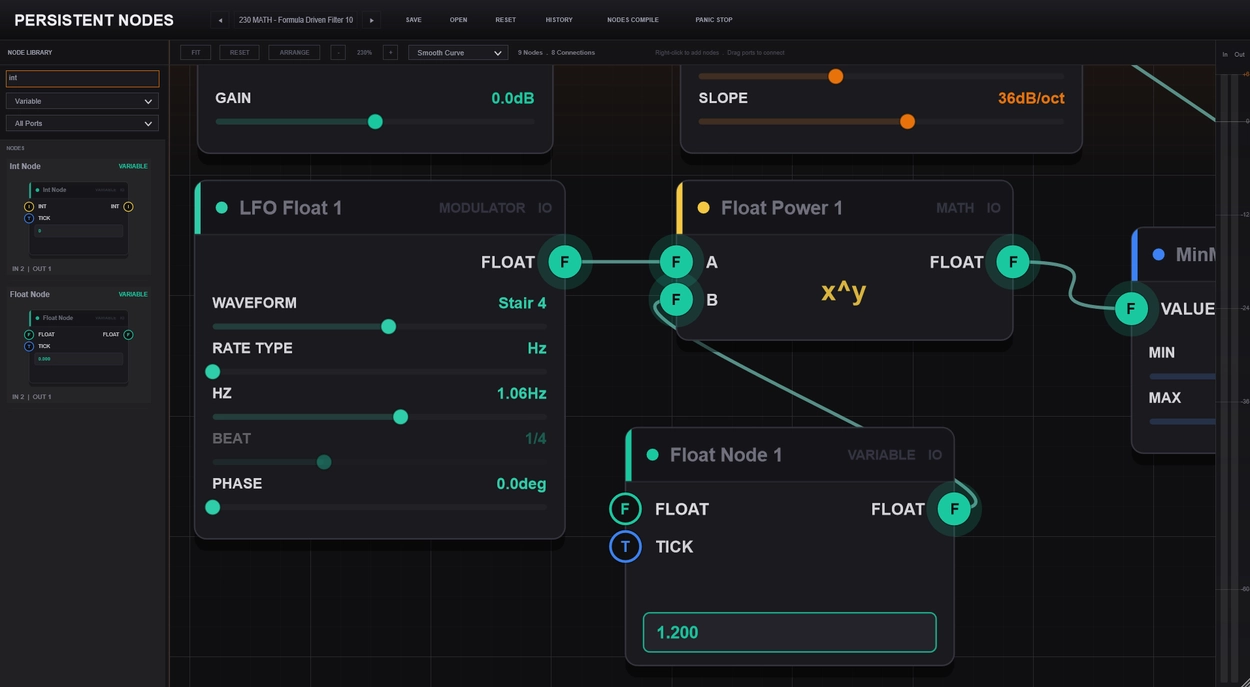Click the BEAT slider handle
Screen dimensions: 1250x687
pyautogui.click(x=323, y=462)
